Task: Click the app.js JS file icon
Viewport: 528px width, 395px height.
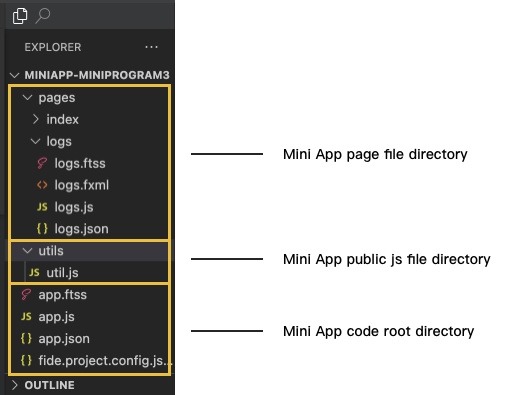Action: (x=26, y=316)
